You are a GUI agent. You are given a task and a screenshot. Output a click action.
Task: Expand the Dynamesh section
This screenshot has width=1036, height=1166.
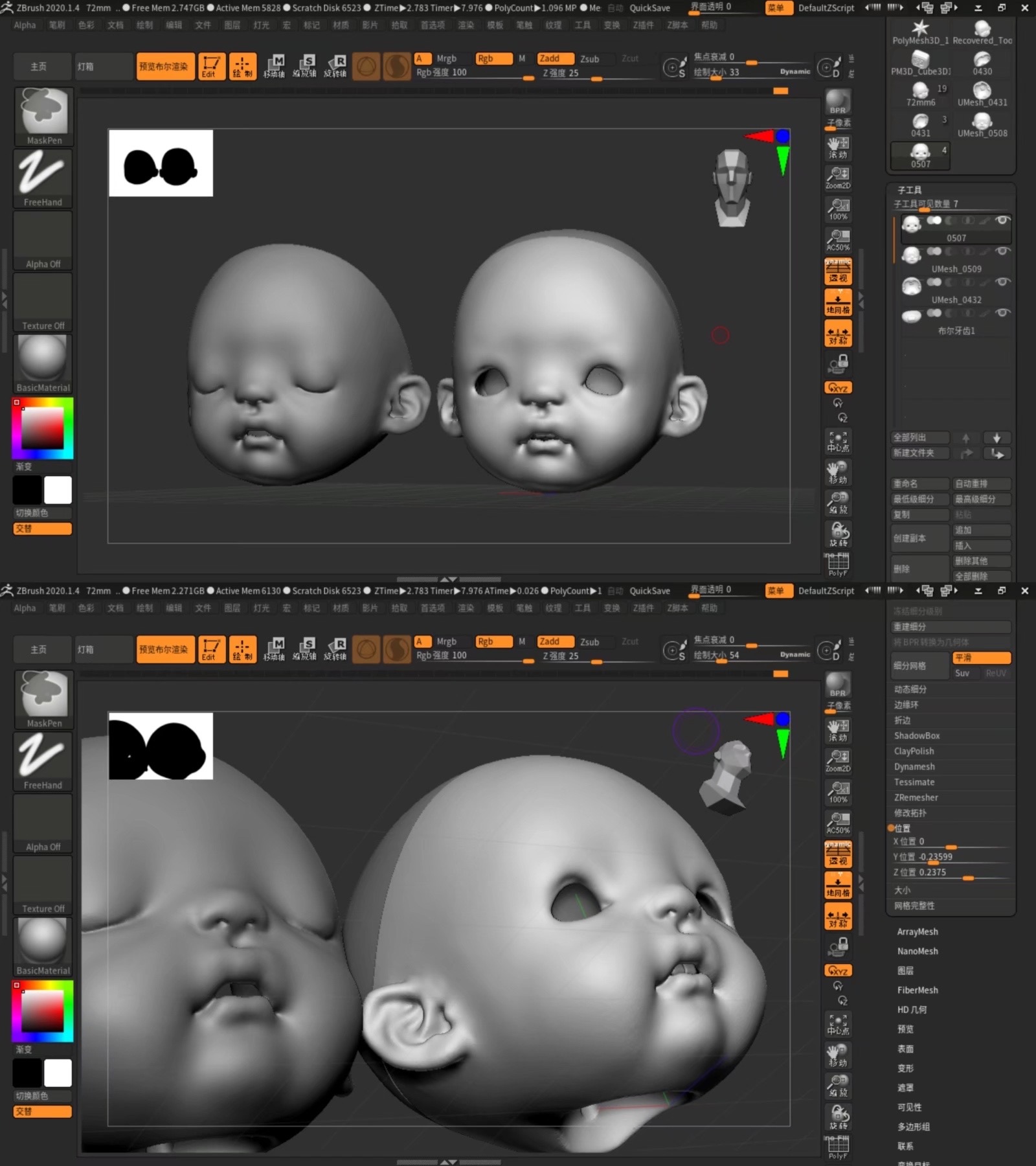click(914, 766)
